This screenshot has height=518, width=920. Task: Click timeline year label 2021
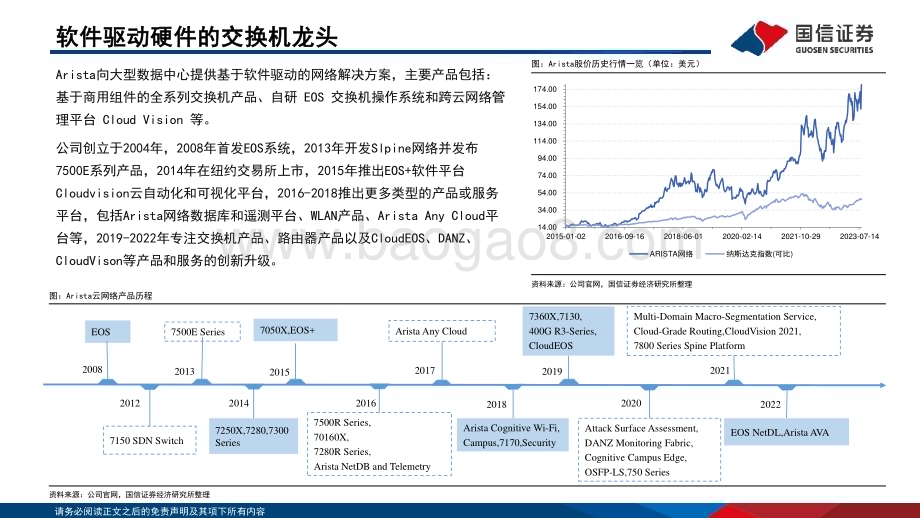pos(719,370)
